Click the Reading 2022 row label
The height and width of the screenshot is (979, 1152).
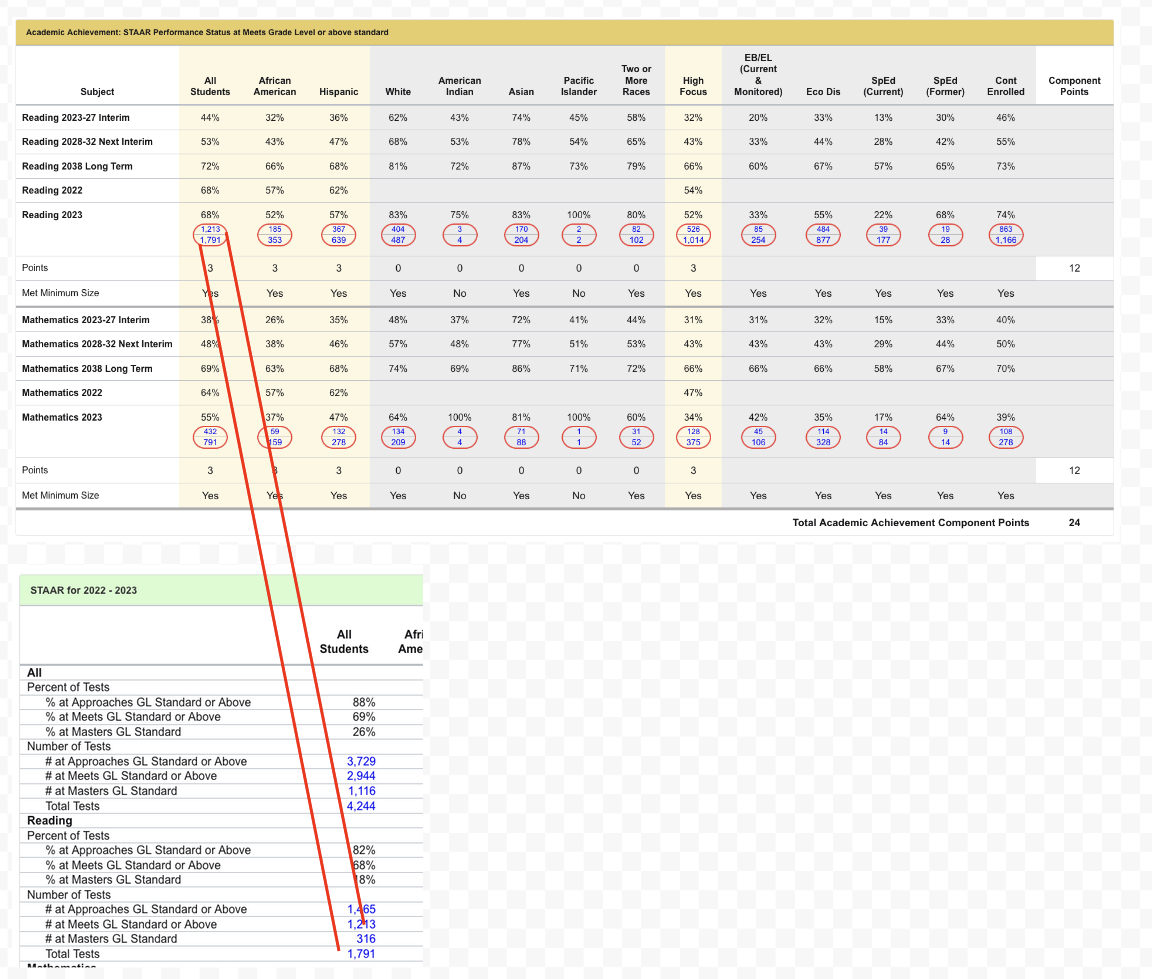tap(52, 190)
